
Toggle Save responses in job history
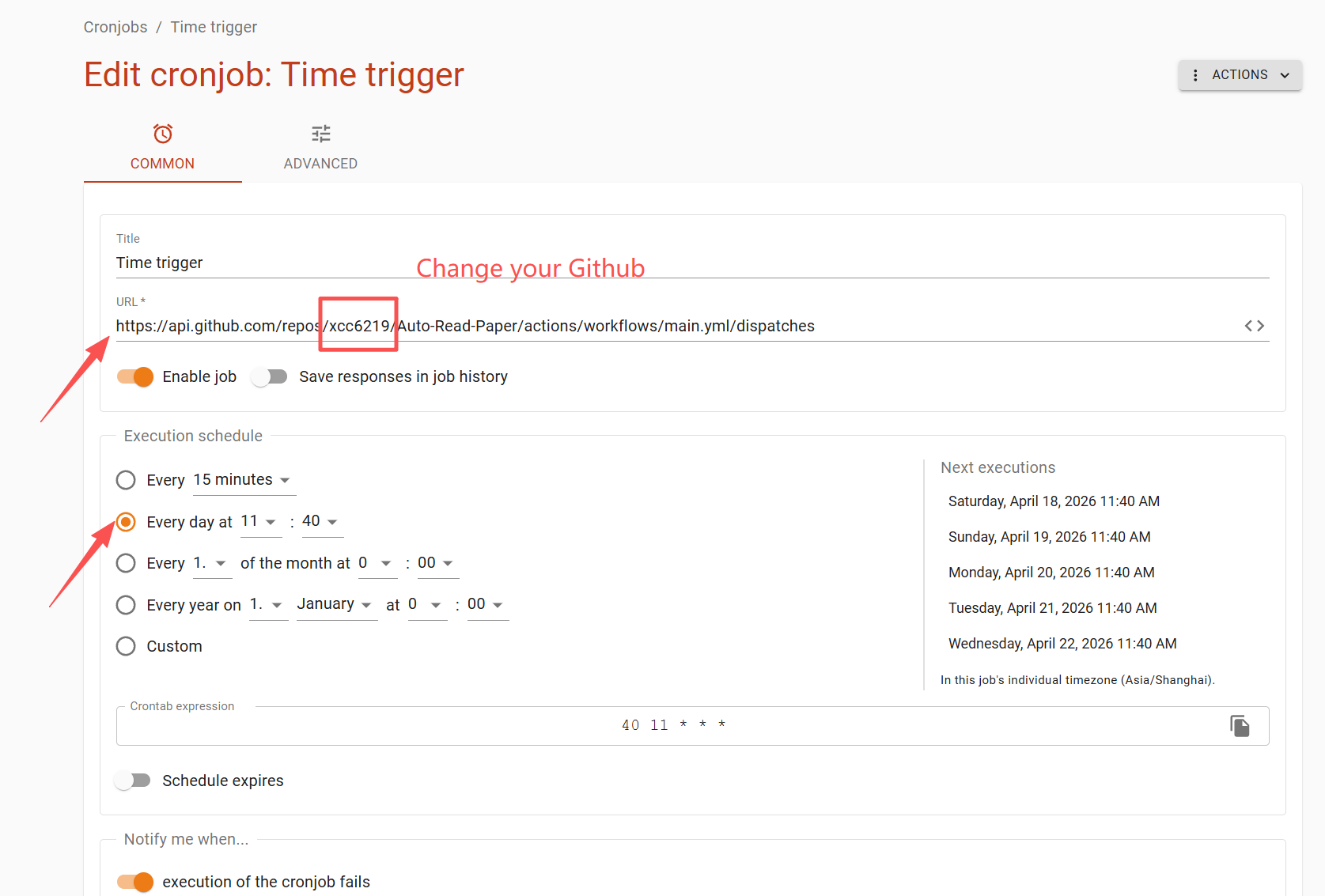click(269, 377)
